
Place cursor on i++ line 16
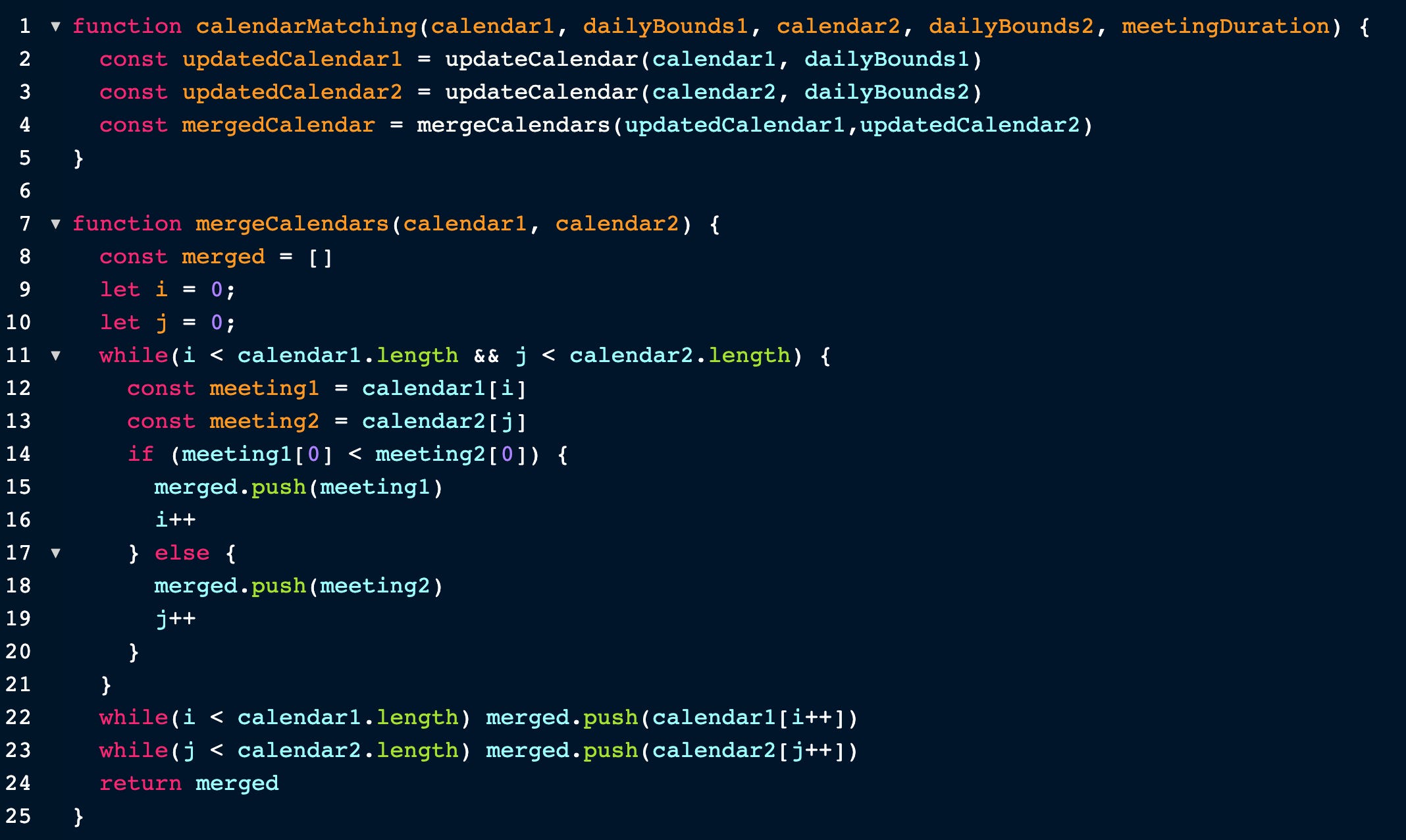coord(175,520)
